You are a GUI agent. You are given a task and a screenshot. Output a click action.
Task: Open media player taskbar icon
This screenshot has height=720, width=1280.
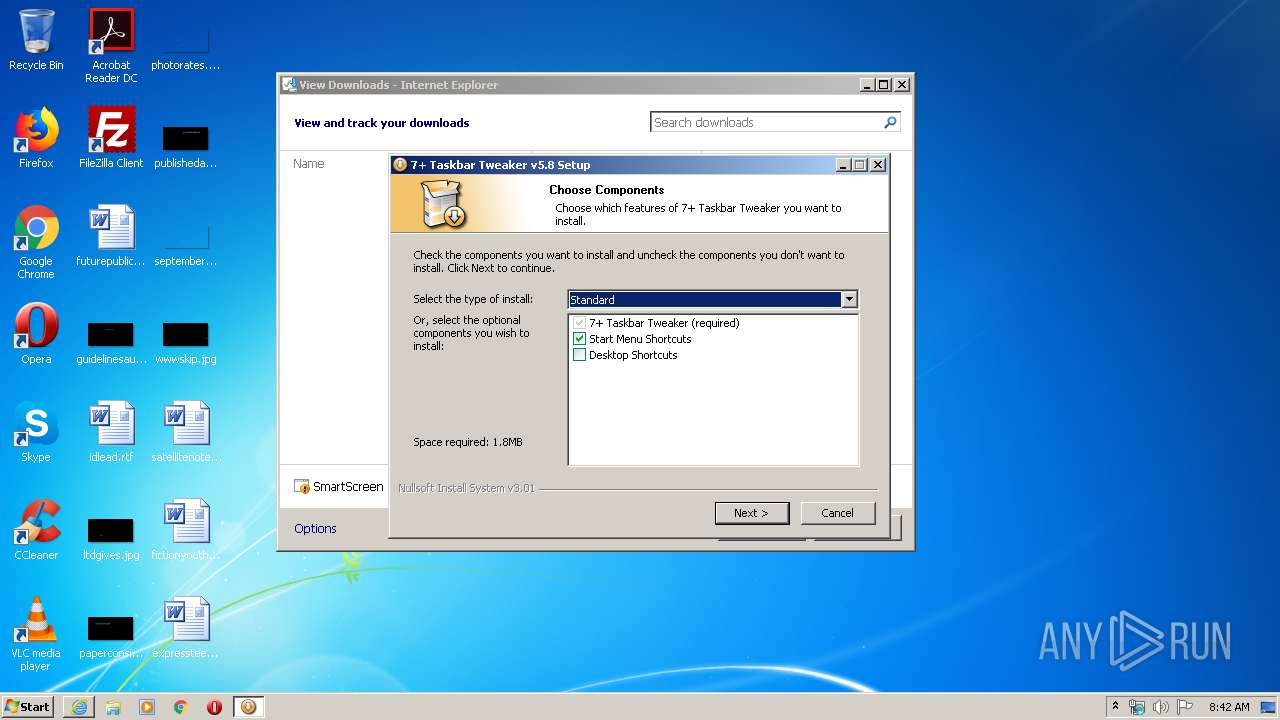click(x=147, y=707)
